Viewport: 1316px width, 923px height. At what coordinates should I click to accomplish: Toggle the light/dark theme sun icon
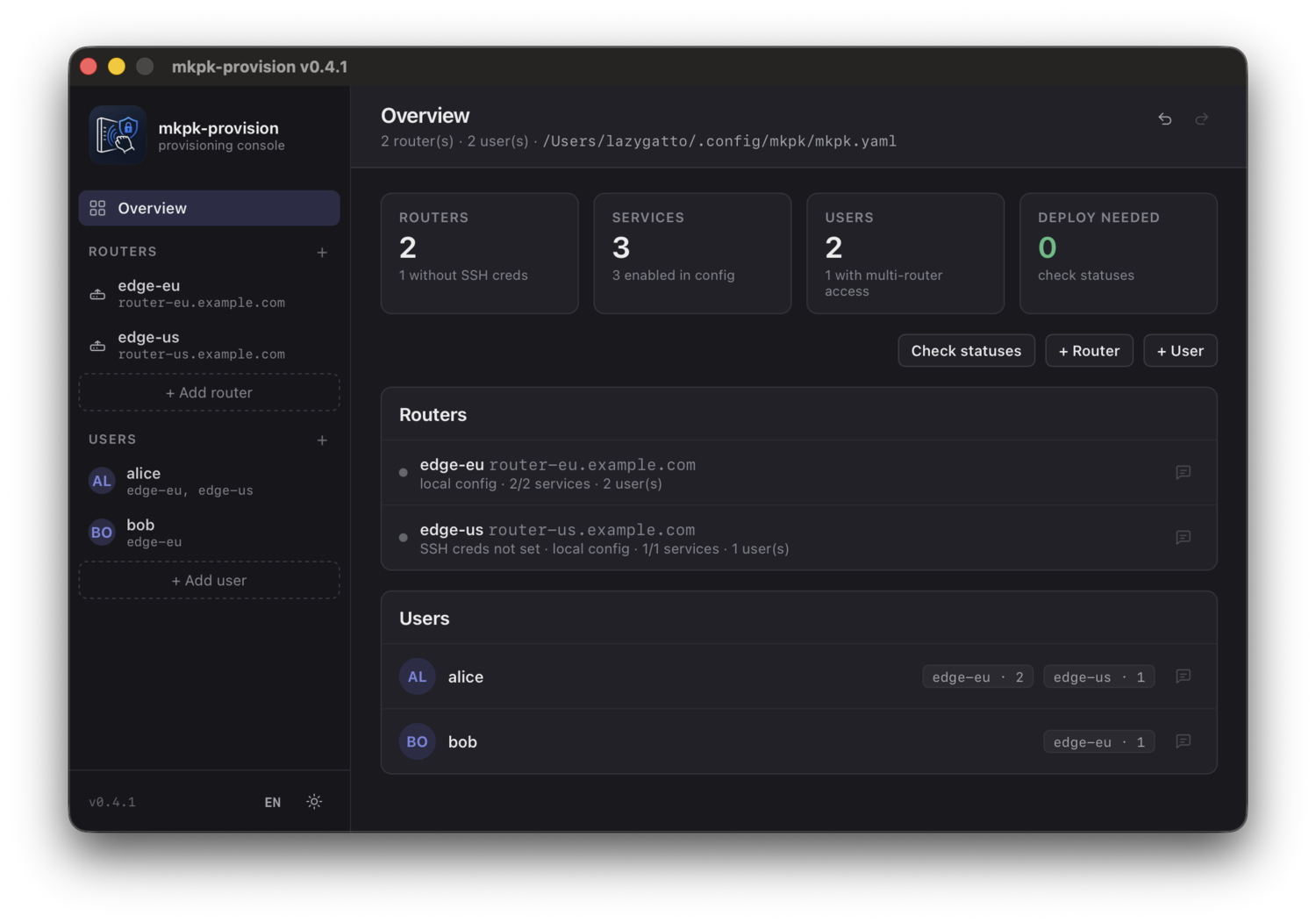314,802
